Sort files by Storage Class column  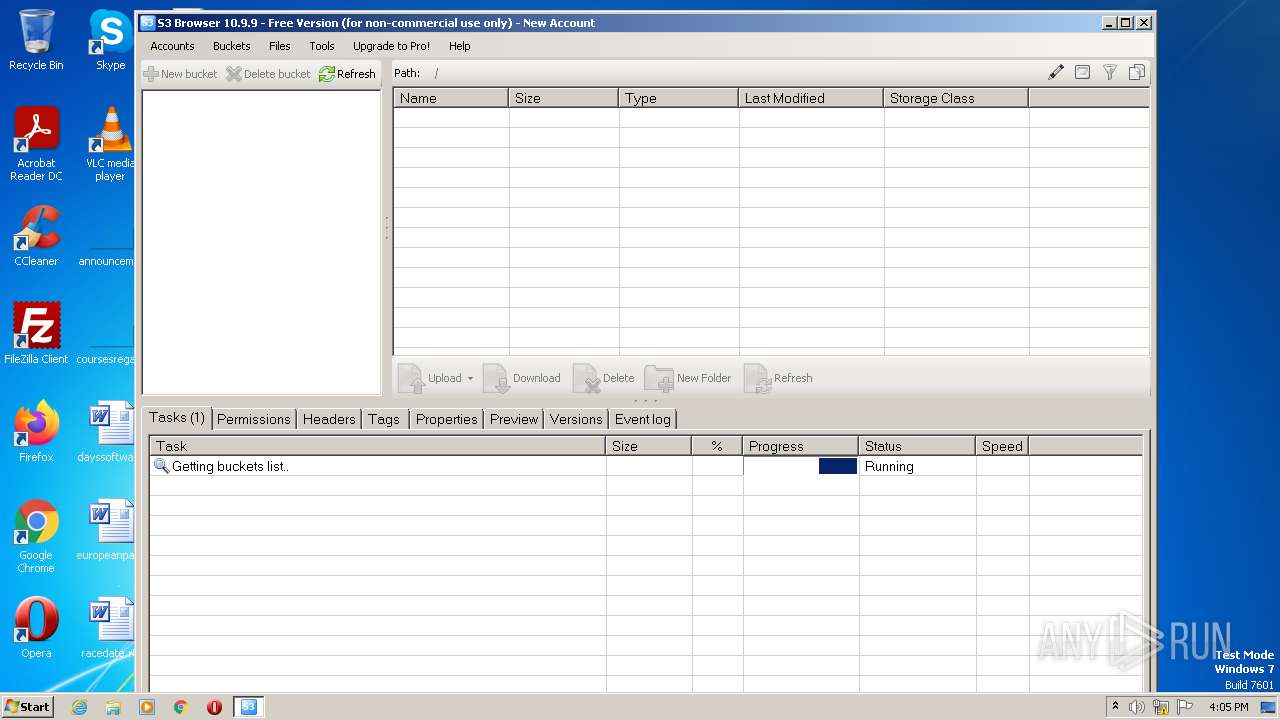point(956,98)
